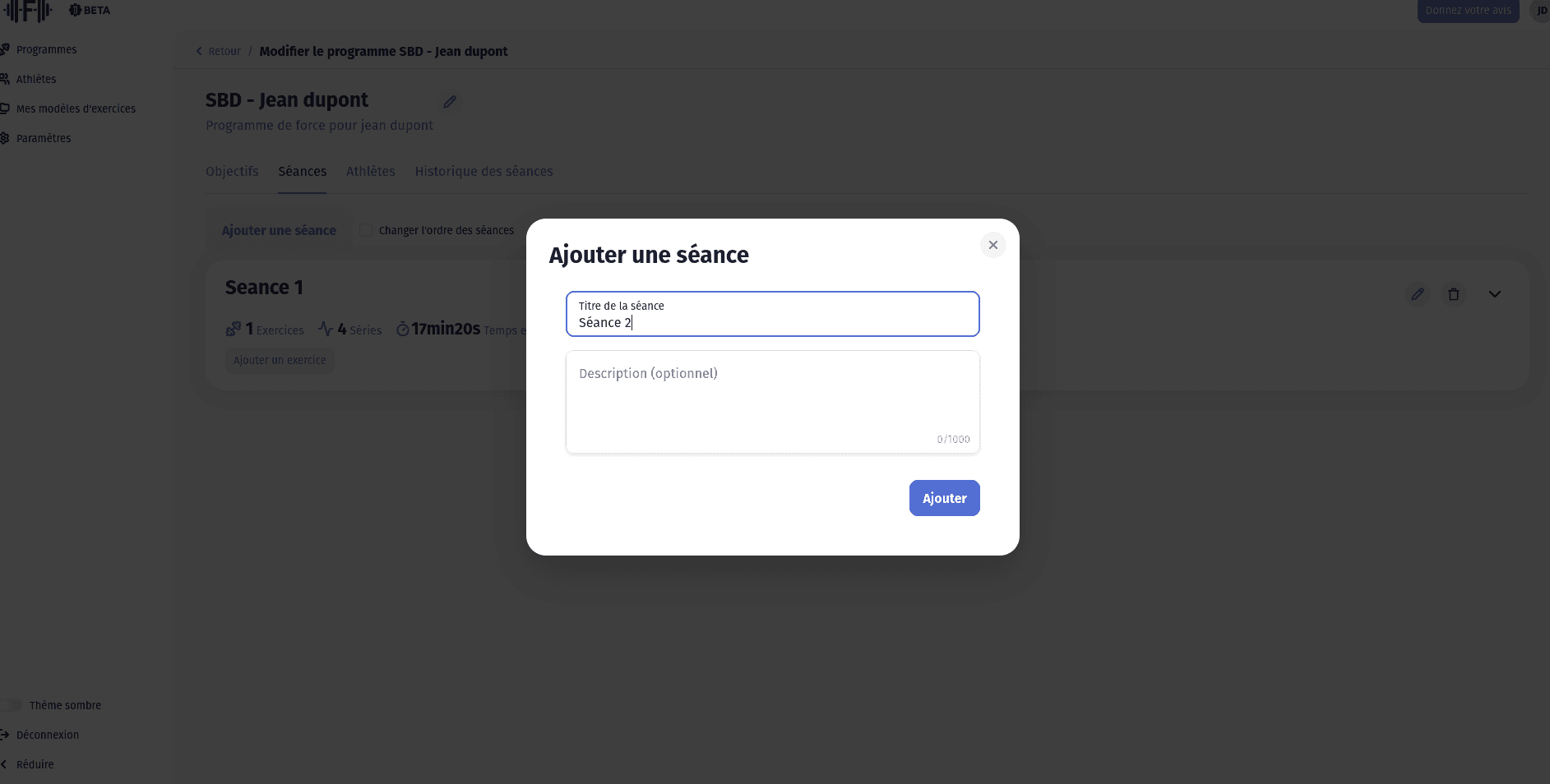
Task: Expand the Seance 1 card chevron
Action: pos(1495,294)
